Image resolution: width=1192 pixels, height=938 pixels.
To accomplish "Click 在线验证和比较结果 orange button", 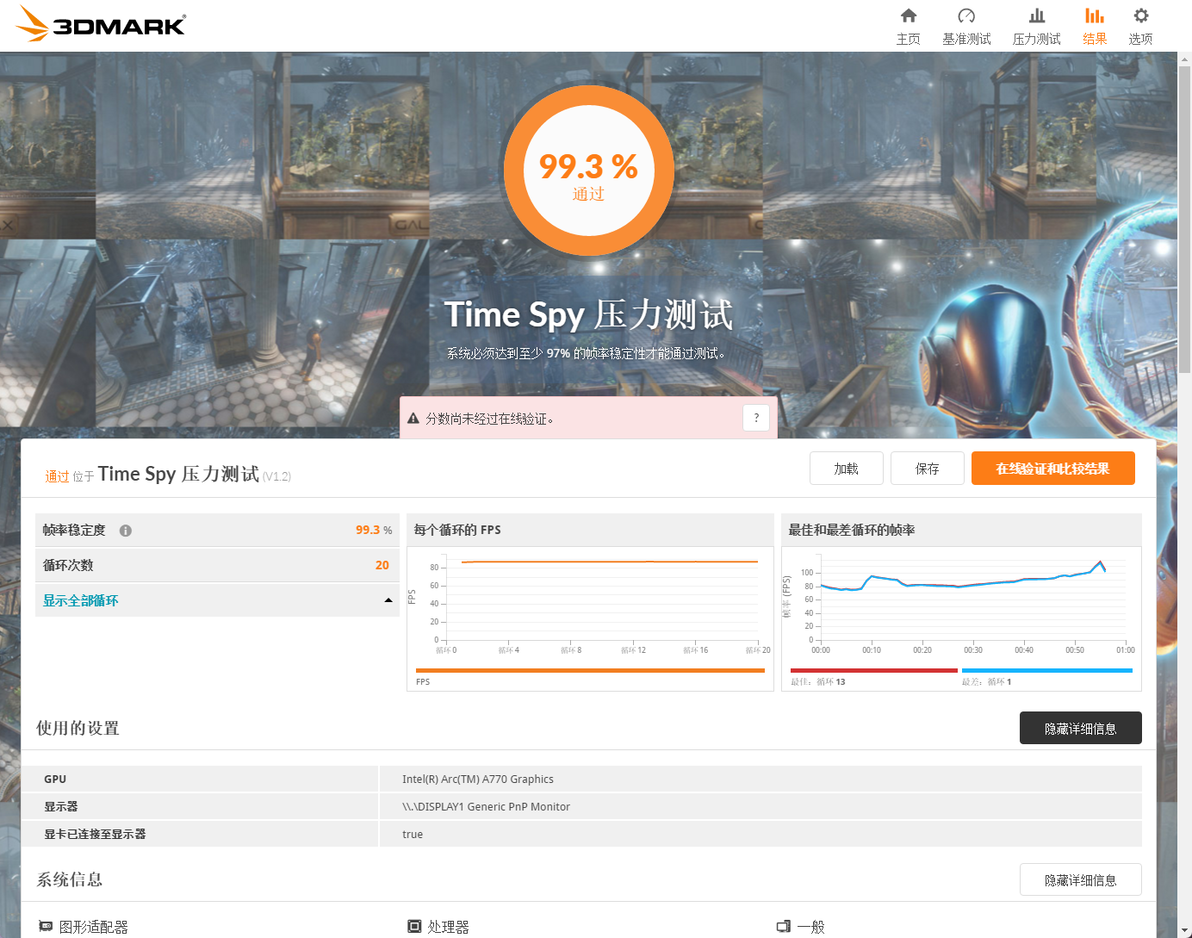I will coord(1053,468).
